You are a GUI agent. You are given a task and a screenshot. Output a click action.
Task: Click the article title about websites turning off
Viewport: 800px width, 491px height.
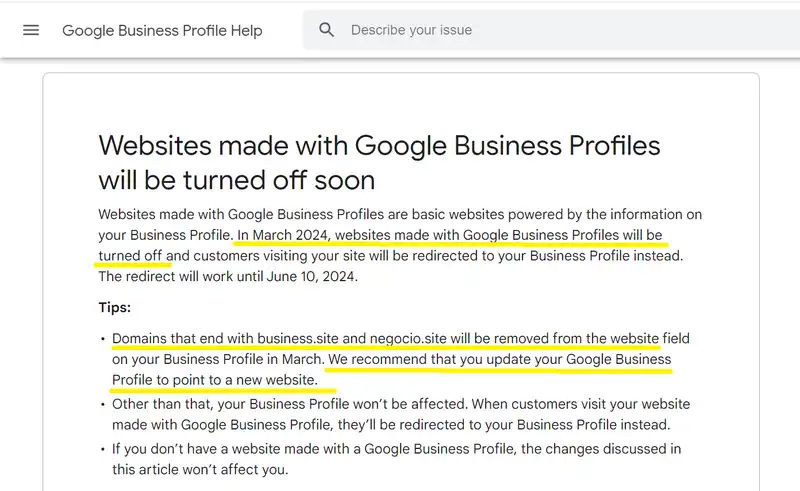[379, 162]
